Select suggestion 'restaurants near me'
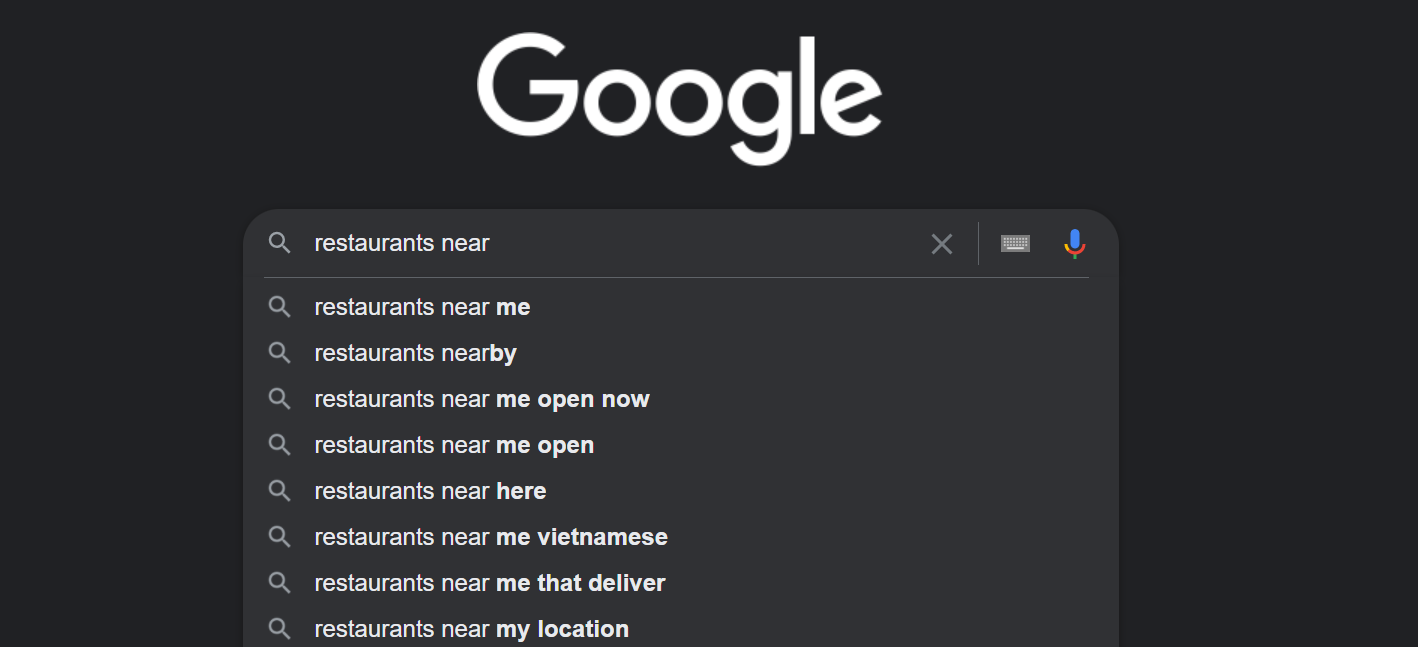The width and height of the screenshot is (1418, 647). point(422,307)
